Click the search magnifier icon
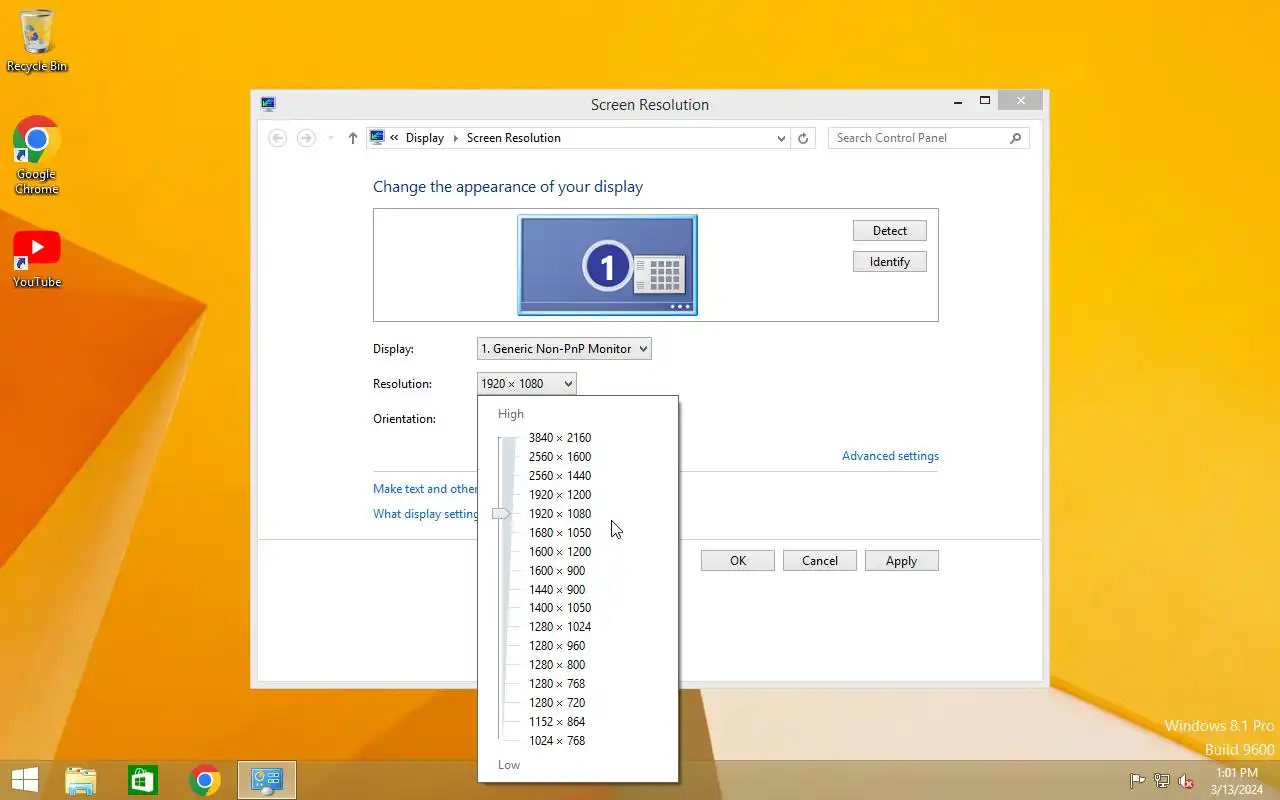This screenshot has width=1280, height=800. (x=1016, y=138)
